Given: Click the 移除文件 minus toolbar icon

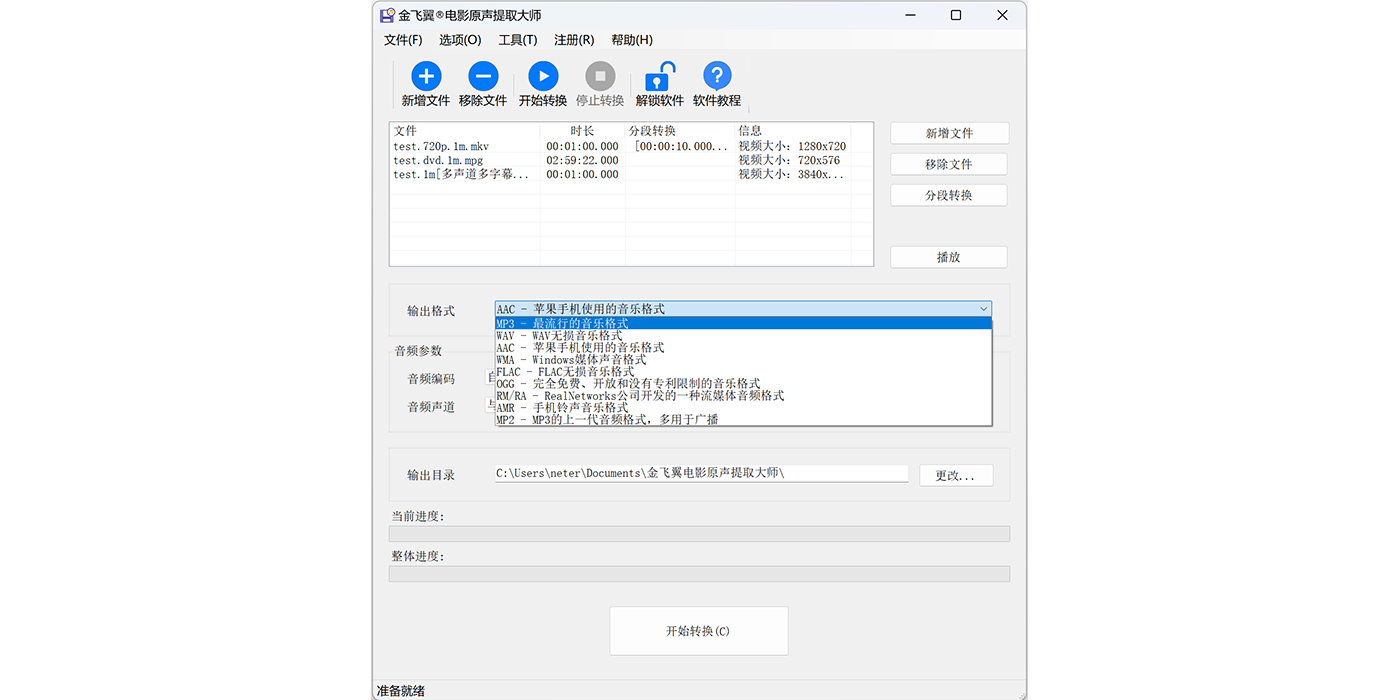Looking at the screenshot, I should (483, 76).
